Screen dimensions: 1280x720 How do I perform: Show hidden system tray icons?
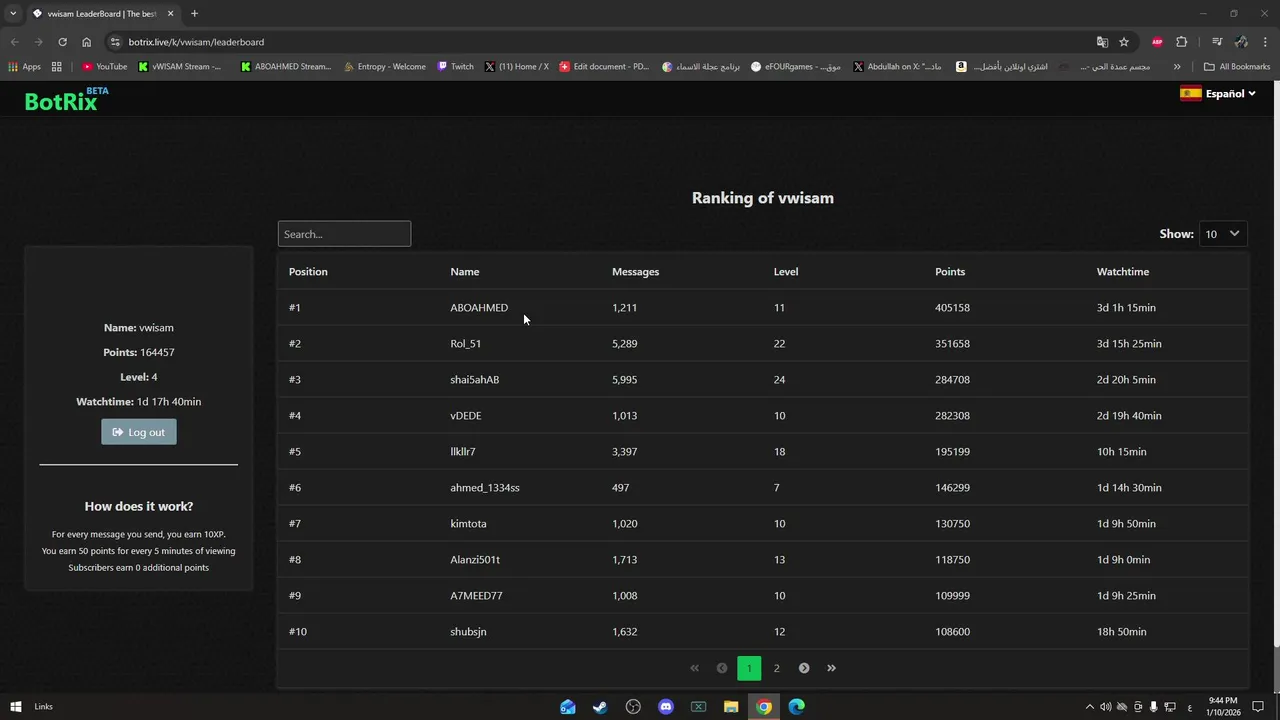[1090, 707]
